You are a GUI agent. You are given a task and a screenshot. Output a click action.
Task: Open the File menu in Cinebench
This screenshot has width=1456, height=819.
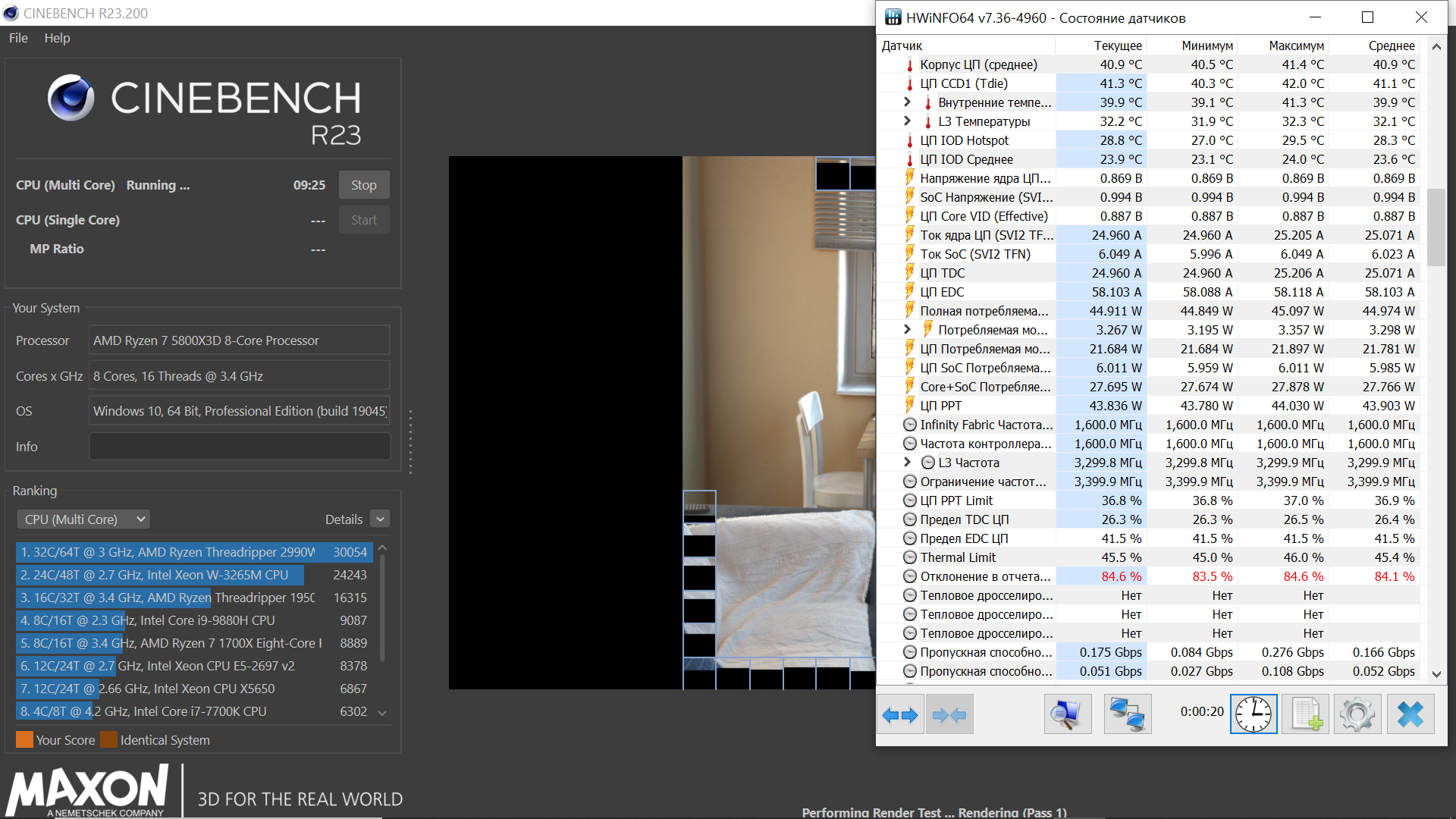coord(18,38)
